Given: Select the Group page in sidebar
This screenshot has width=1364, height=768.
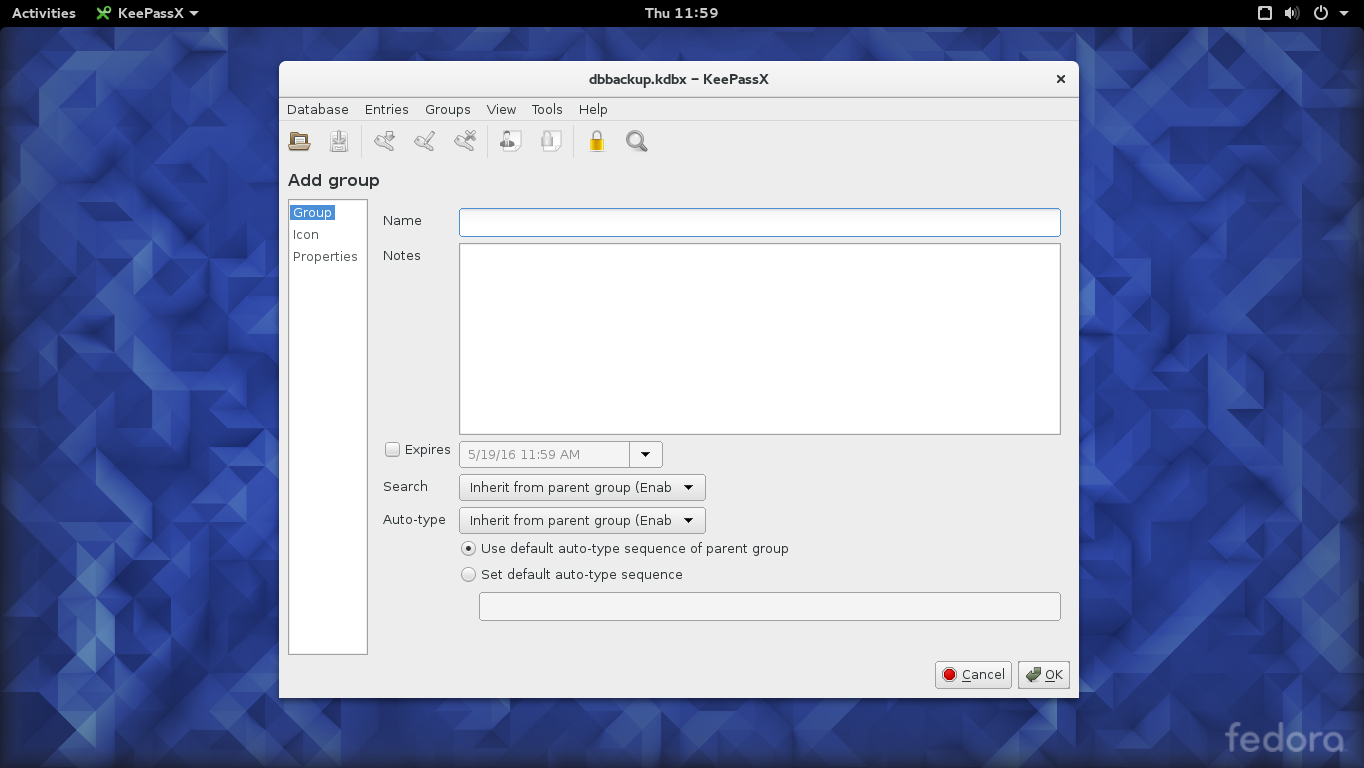Looking at the screenshot, I should tap(313, 212).
